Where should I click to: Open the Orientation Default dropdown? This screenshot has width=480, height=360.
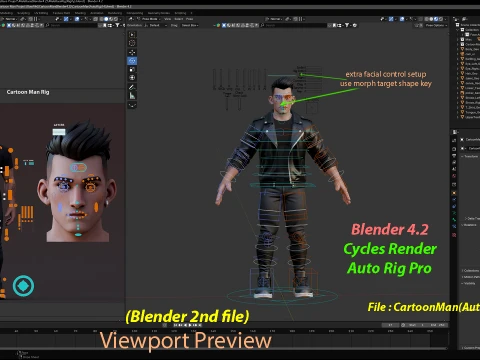coord(156,25)
